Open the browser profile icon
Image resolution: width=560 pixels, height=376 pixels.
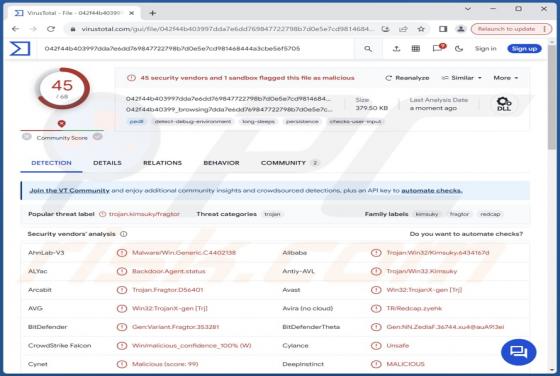point(461,29)
